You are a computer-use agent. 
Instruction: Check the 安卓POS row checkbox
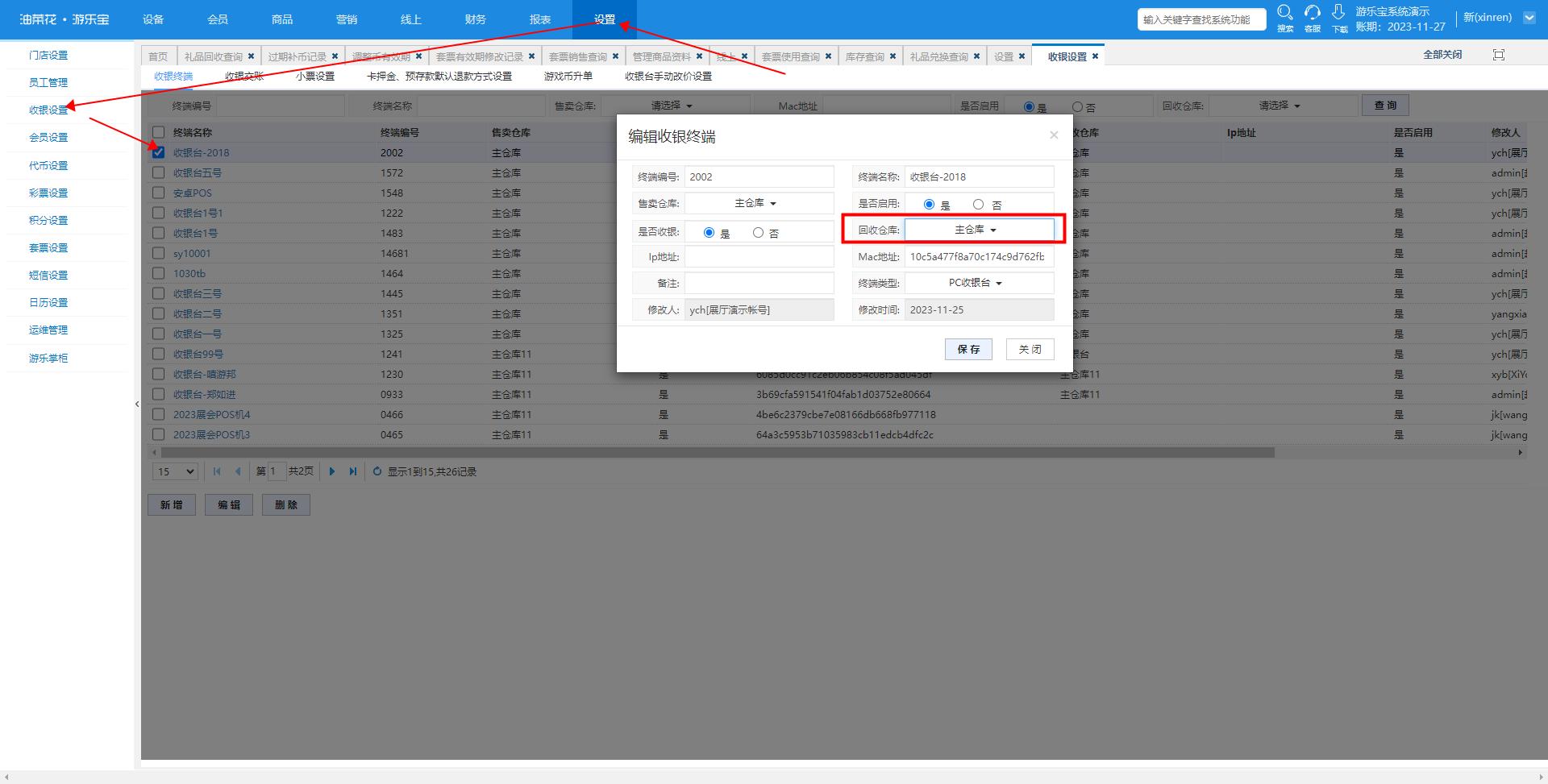159,193
